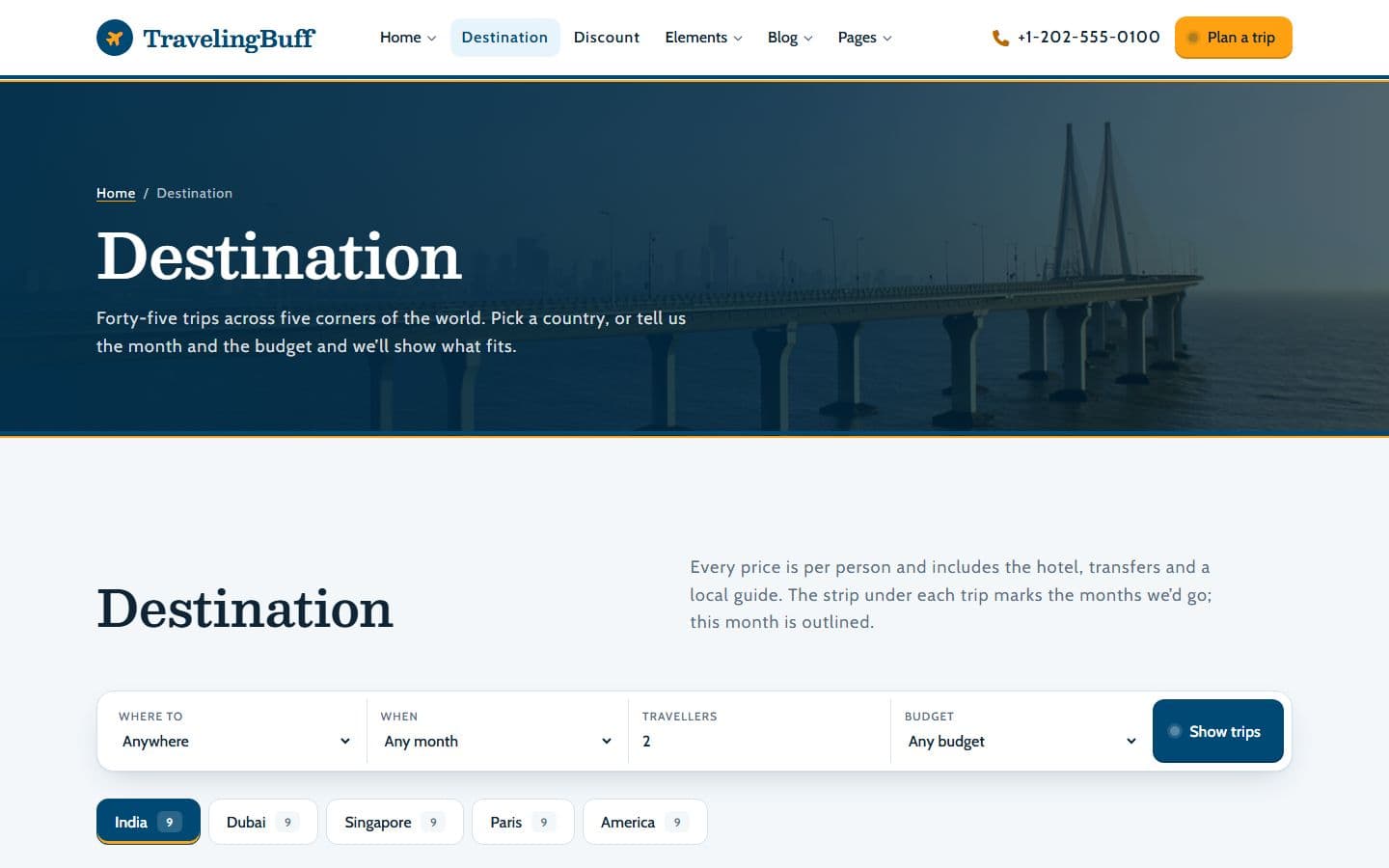Switch to the Dubai tab
The width and height of the screenshot is (1389, 868).
click(263, 822)
